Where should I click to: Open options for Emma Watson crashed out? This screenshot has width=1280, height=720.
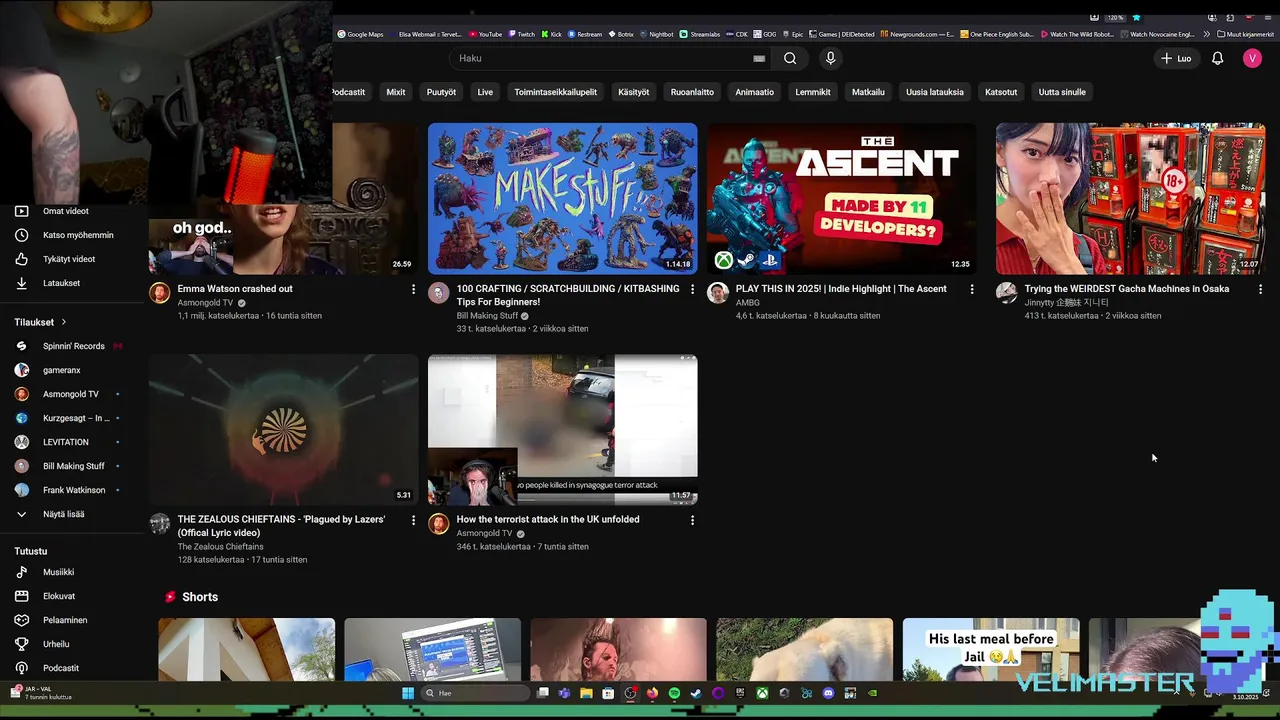pos(413,289)
